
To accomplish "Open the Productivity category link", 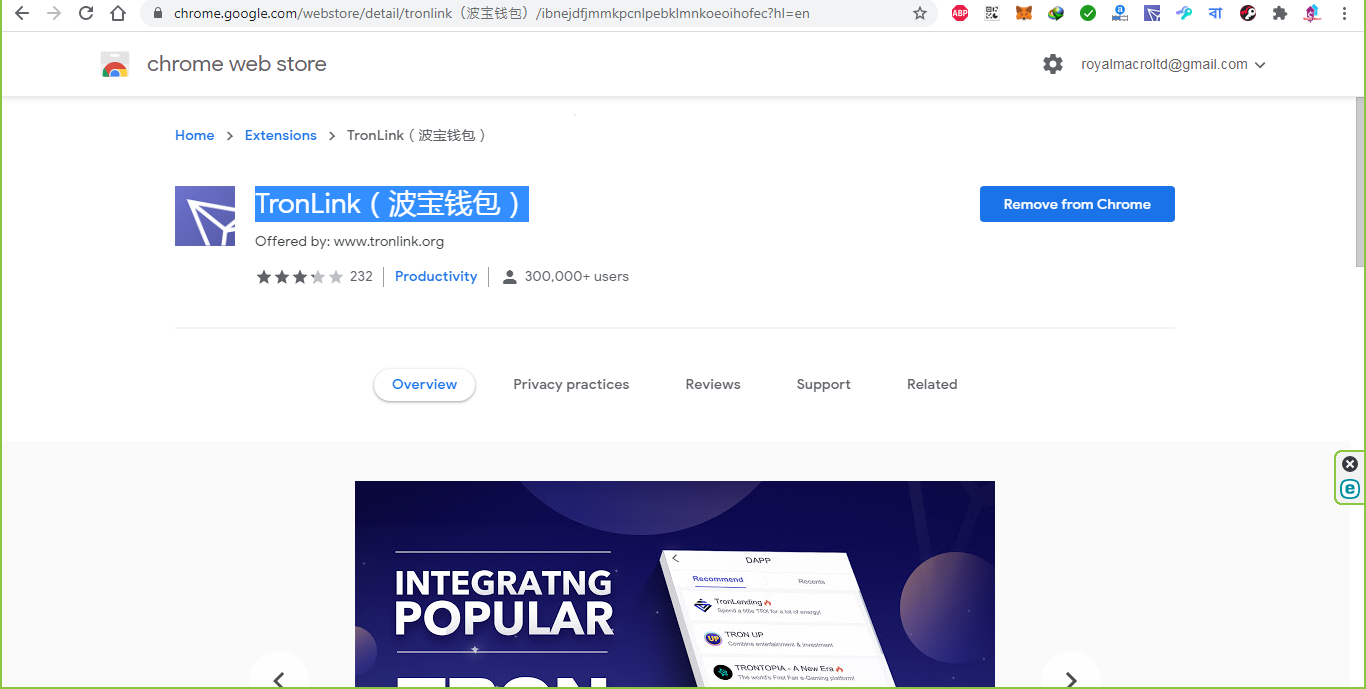I will click(436, 276).
